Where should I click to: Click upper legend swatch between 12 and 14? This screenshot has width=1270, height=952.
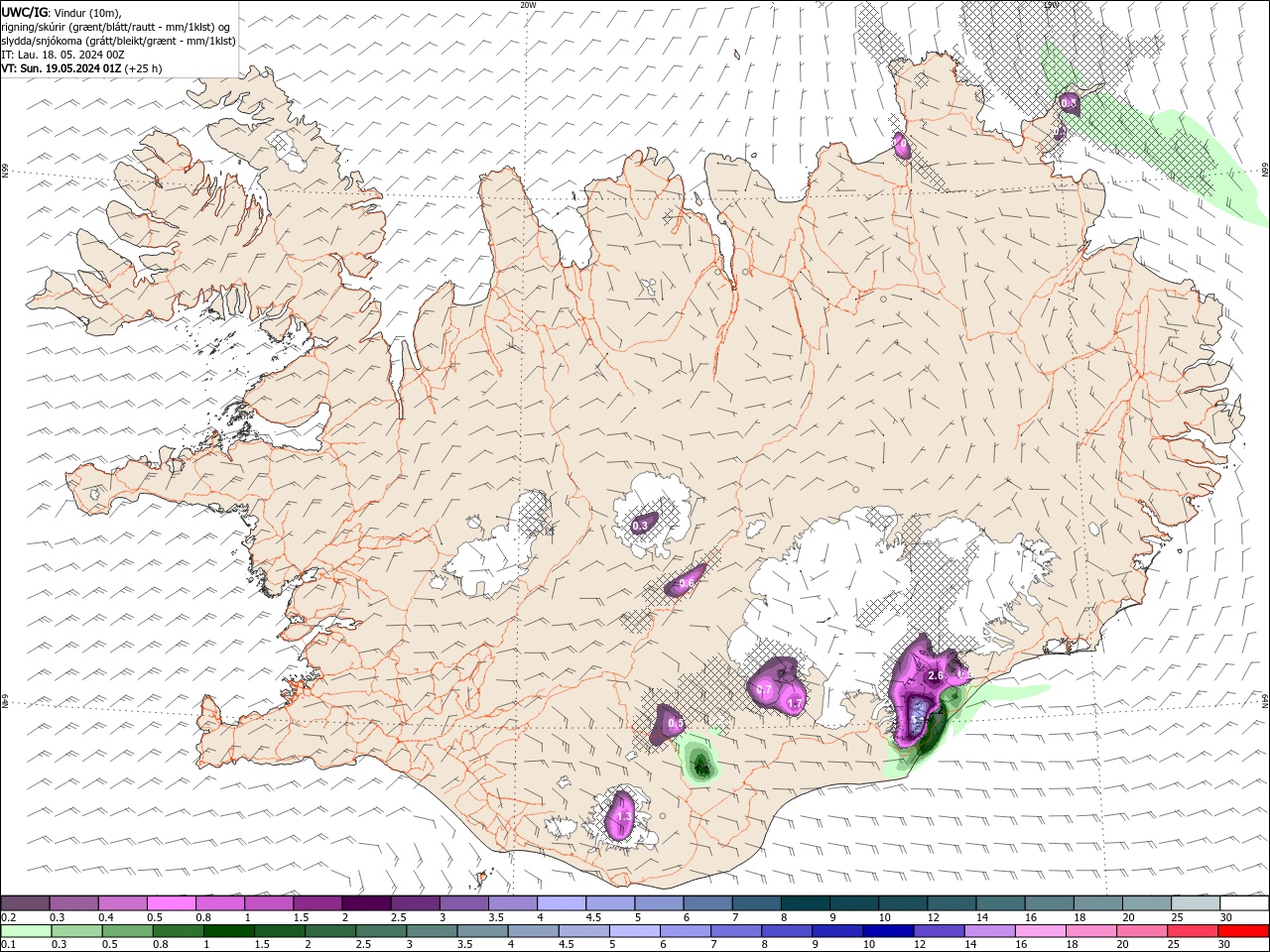950,903
